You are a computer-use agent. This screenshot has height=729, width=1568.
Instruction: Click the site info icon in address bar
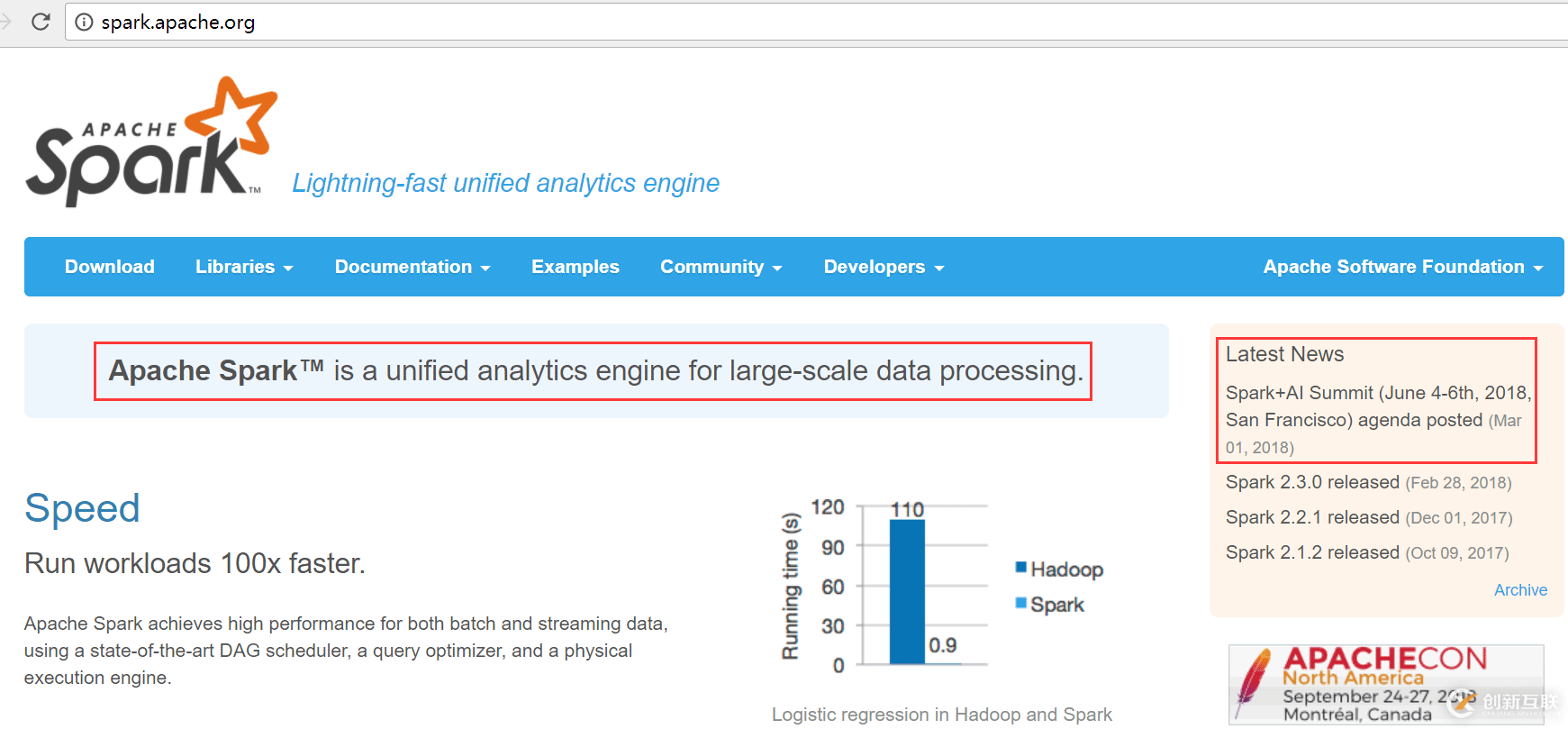point(84,23)
